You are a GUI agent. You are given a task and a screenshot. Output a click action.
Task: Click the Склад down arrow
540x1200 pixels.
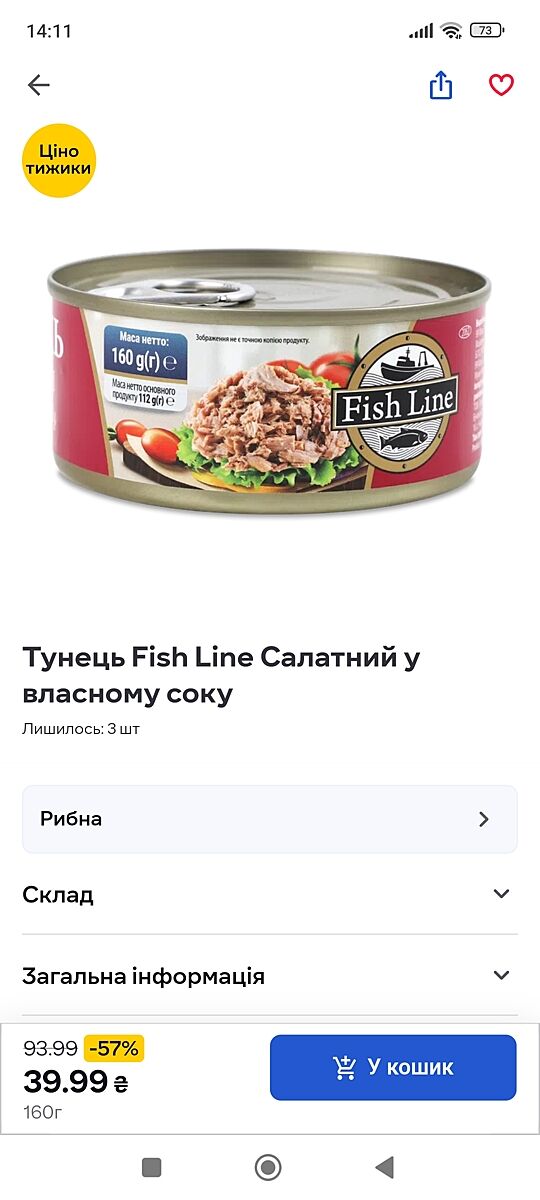tap(502, 894)
